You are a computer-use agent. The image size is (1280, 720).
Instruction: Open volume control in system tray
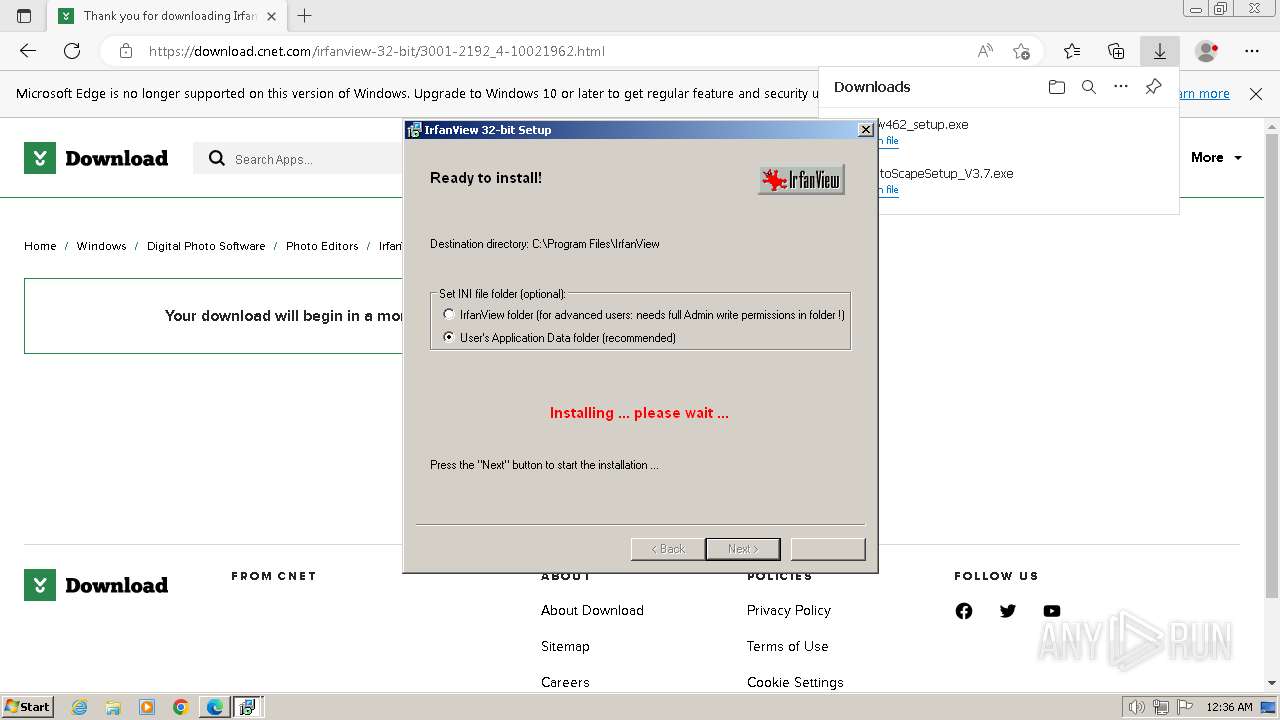1138,707
